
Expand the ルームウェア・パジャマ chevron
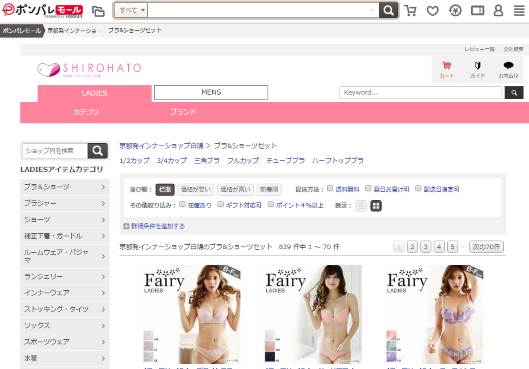click(x=103, y=257)
